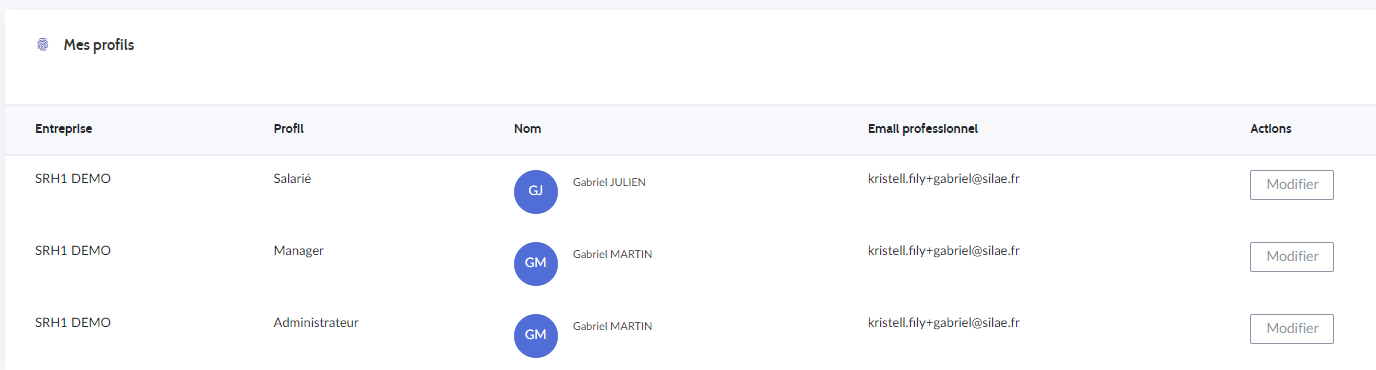The width and height of the screenshot is (1376, 370).
Task: Click the GJ avatar for Gabriel JULIEN
Action: click(x=535, y=191)
